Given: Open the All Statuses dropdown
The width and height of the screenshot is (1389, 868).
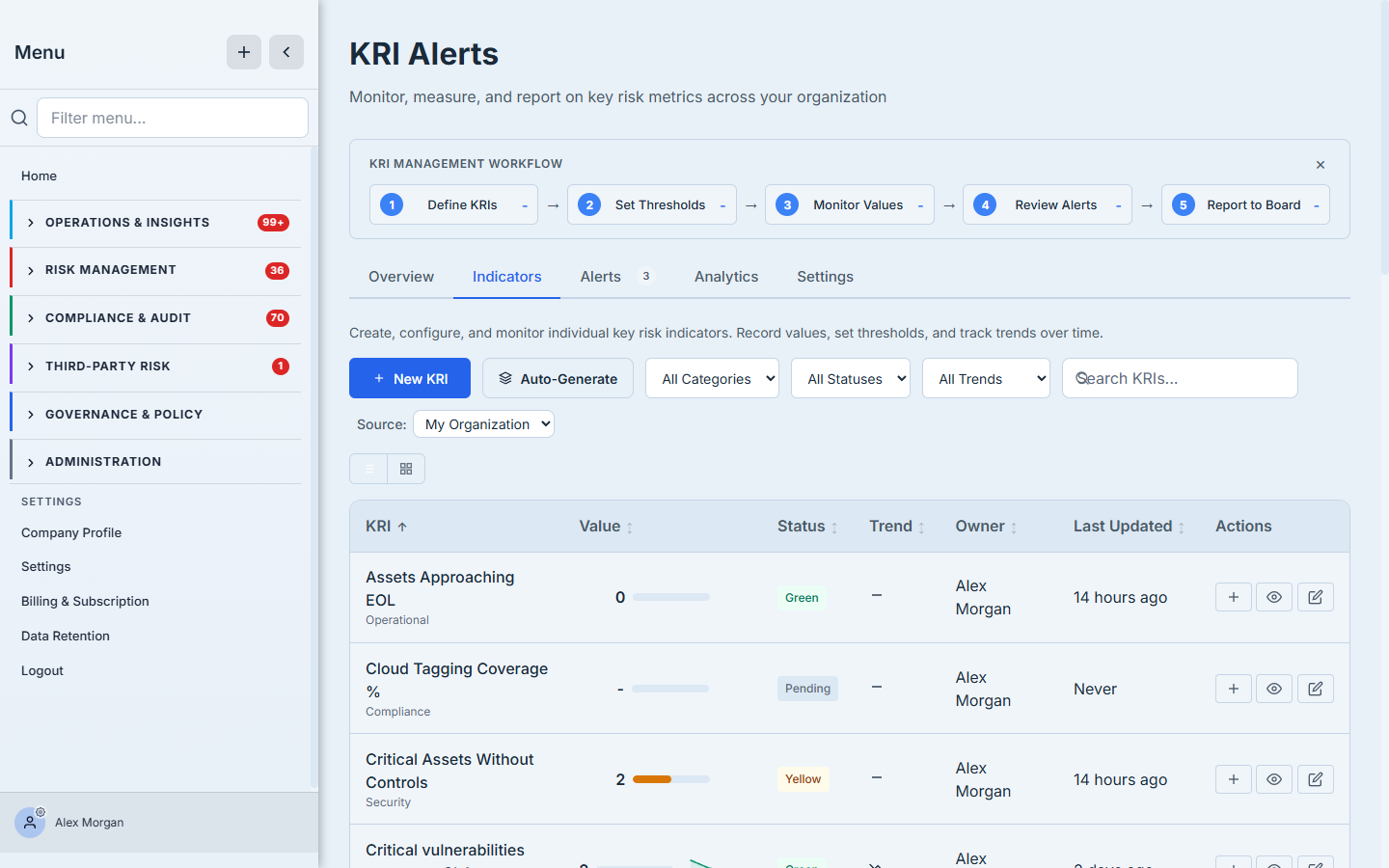Looking at the screenshot, I should (851, 379).
